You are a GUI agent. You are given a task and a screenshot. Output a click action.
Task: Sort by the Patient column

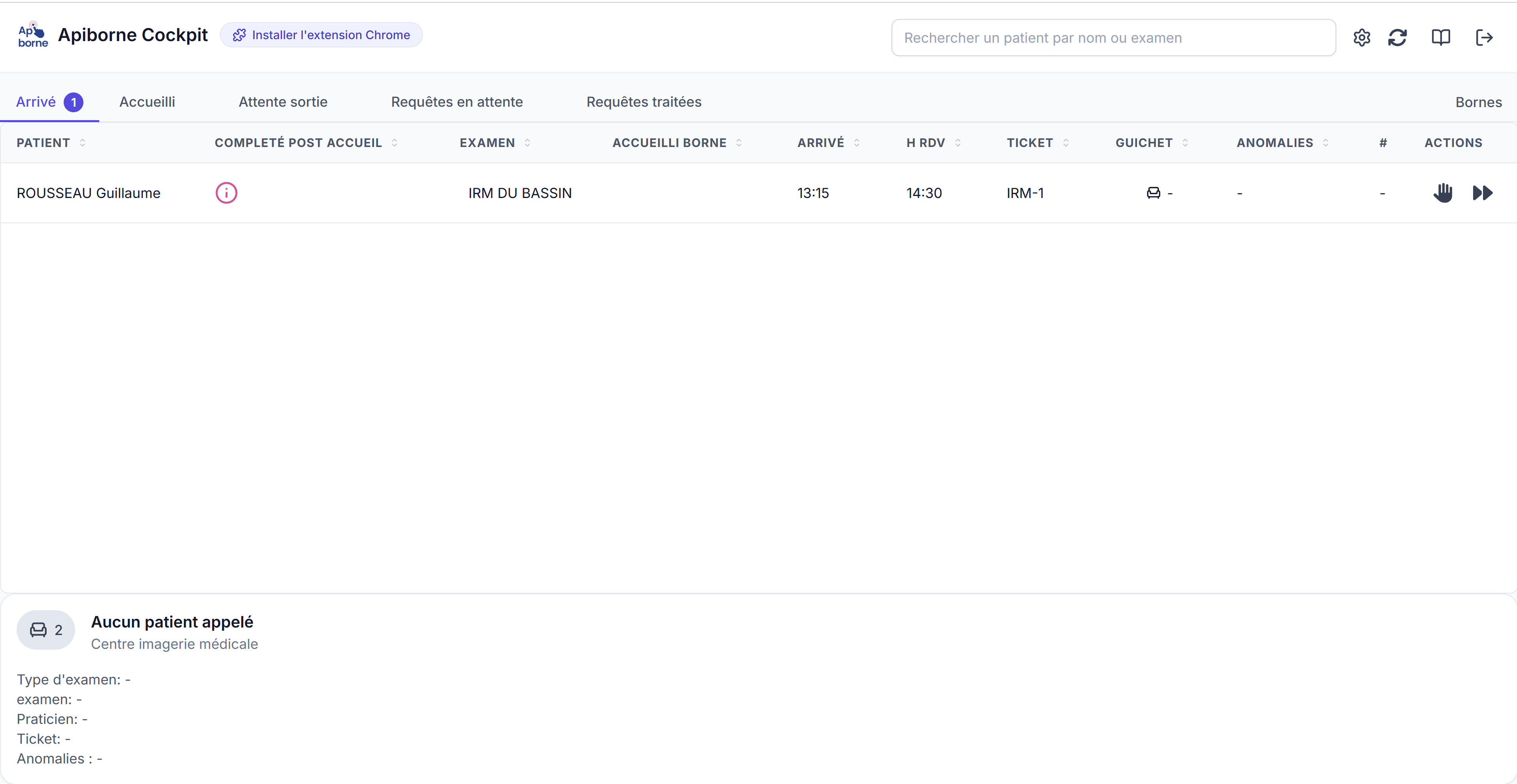point(51,143)
